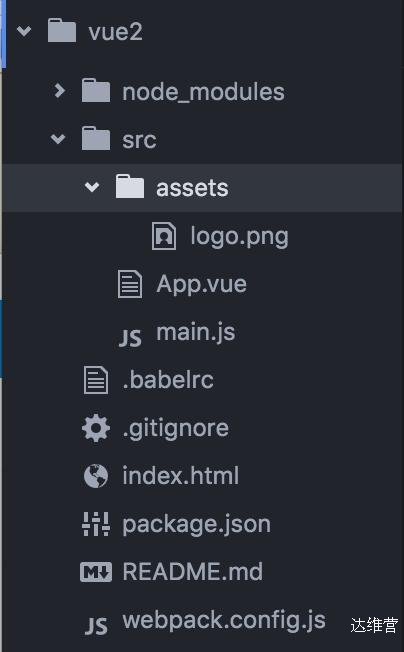404x652 pixels.
Task: Open the .babelrc file
Action: click(168, 380)
